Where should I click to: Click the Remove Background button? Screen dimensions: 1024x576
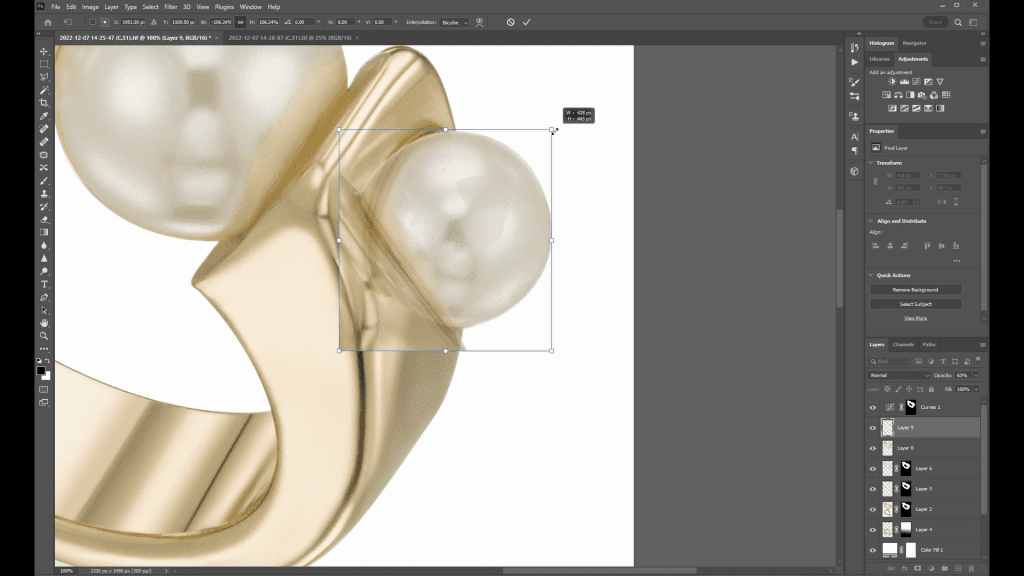pos(915,290)
